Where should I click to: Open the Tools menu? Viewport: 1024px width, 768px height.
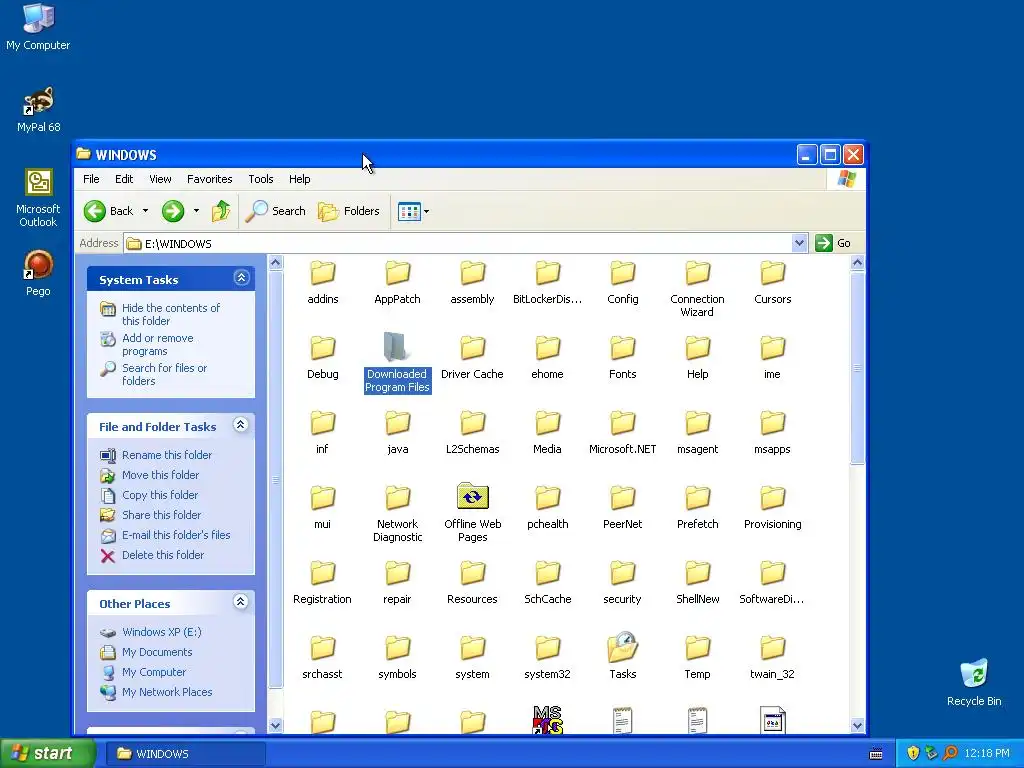(x=261, y=179)
